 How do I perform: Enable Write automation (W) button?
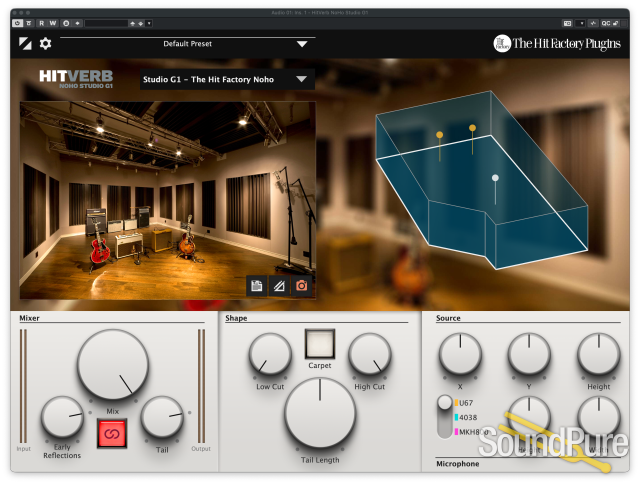point(53,23)
